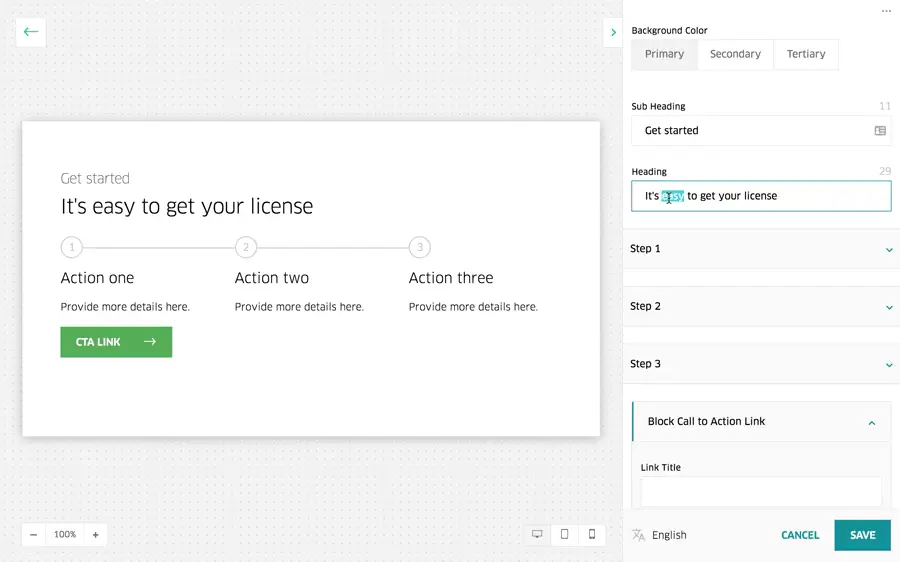Viewport: 900px width, 562px height.
Task: Collapse Block Call to Action Link section
Action: [x=762, y=421]
